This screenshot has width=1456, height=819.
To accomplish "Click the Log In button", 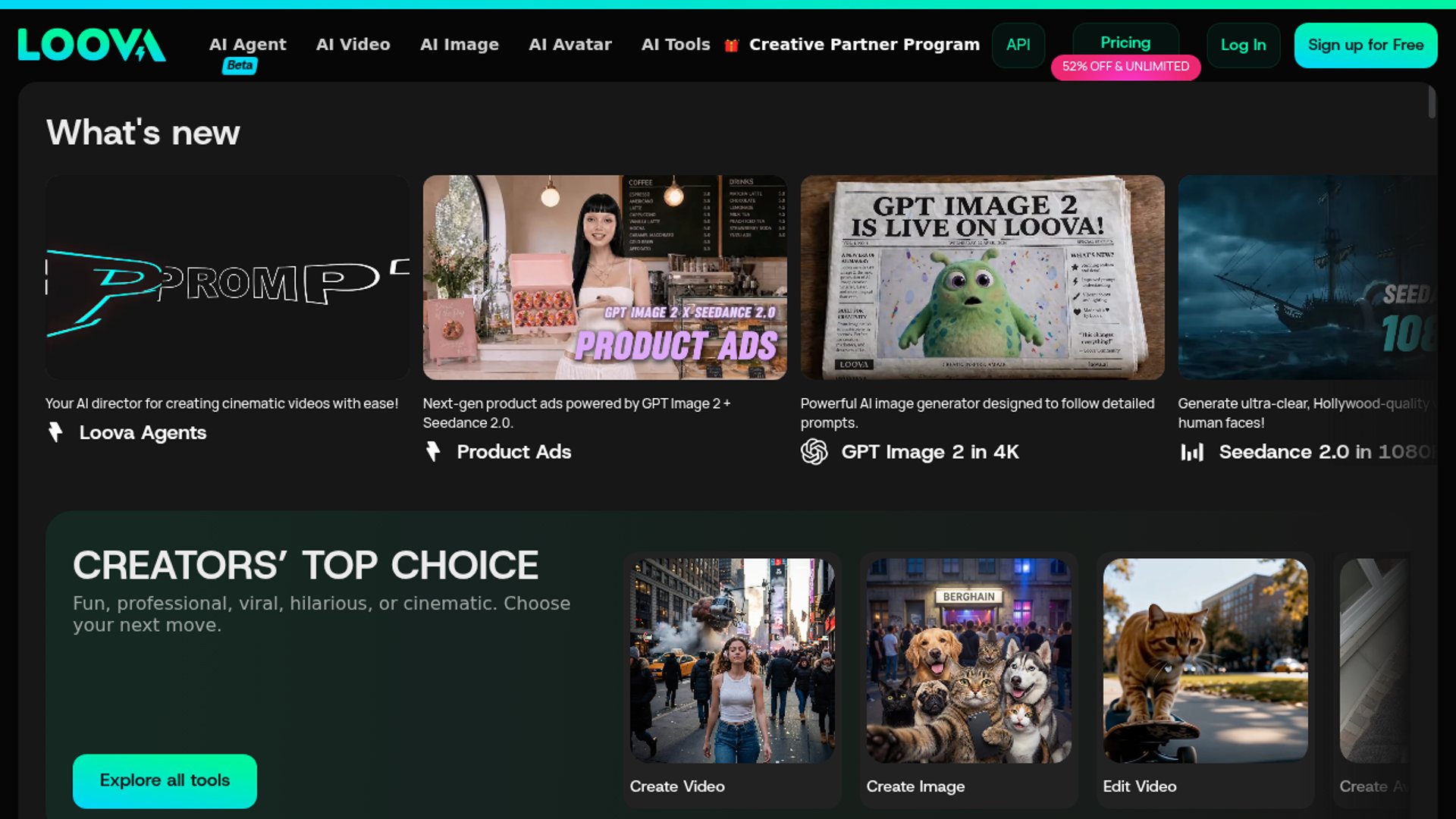I will (x=1243, y=45).
